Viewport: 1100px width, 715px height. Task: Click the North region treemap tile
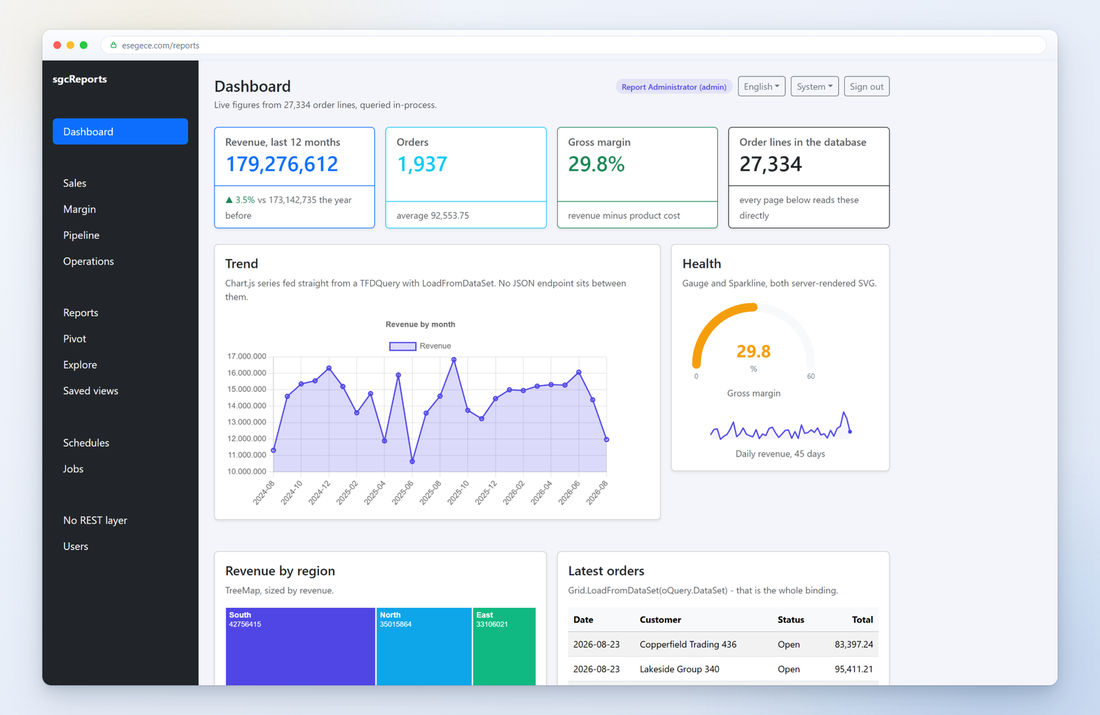(424, 646)
